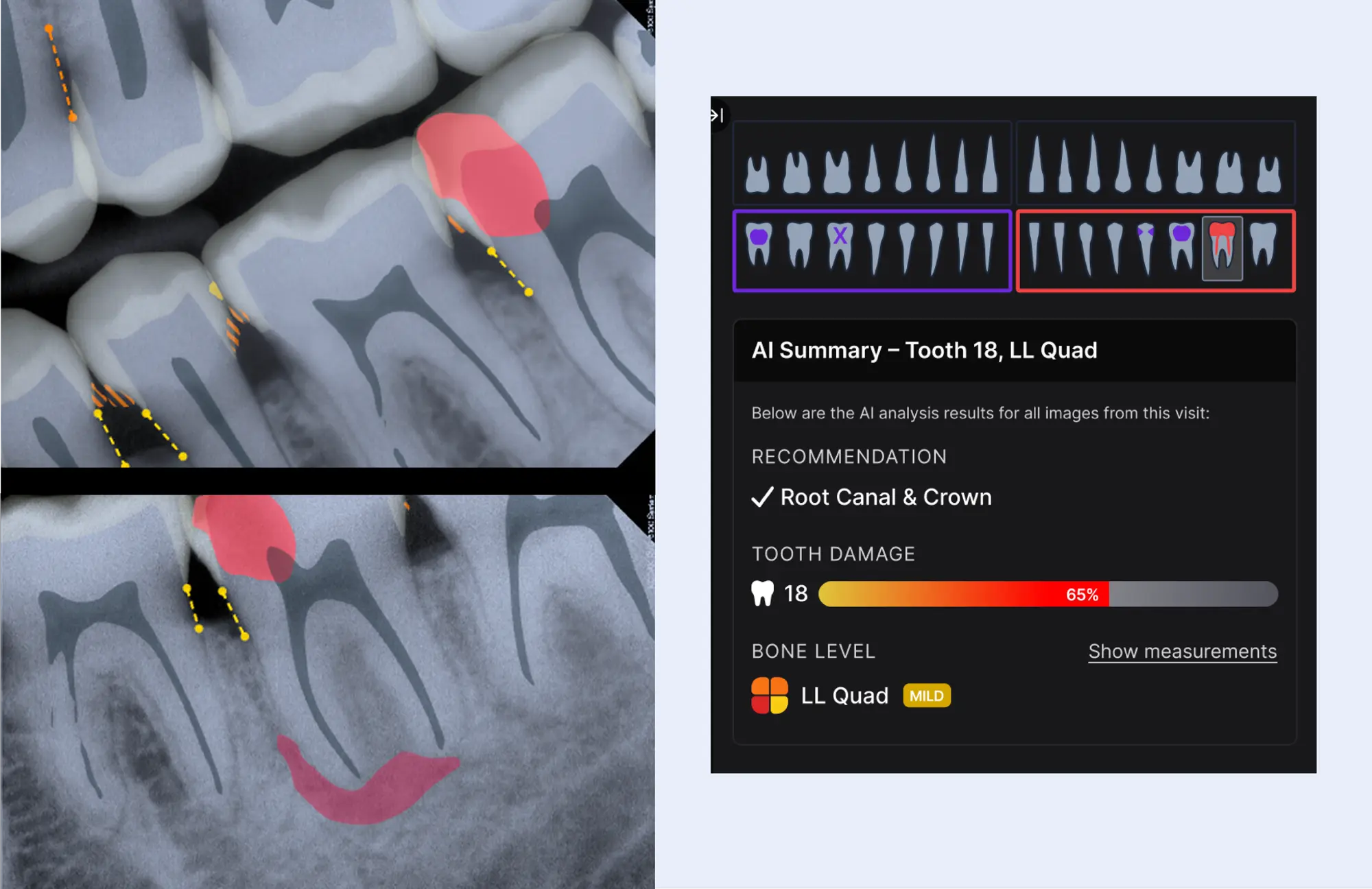This screenshot has height=889, width=1372.
Task: Select the lower premolar with purple side marks
Action: point(1146,248)
